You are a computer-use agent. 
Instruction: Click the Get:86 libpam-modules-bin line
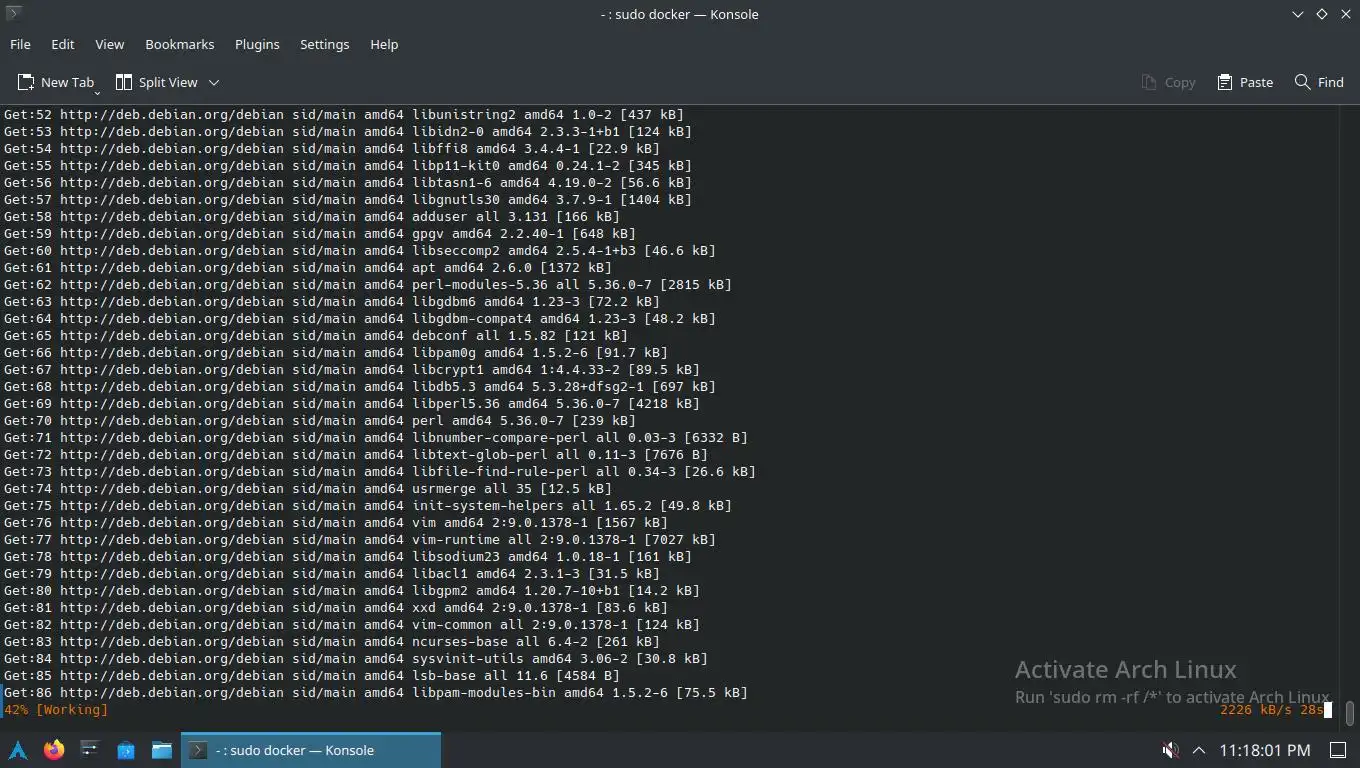[376, 692]
